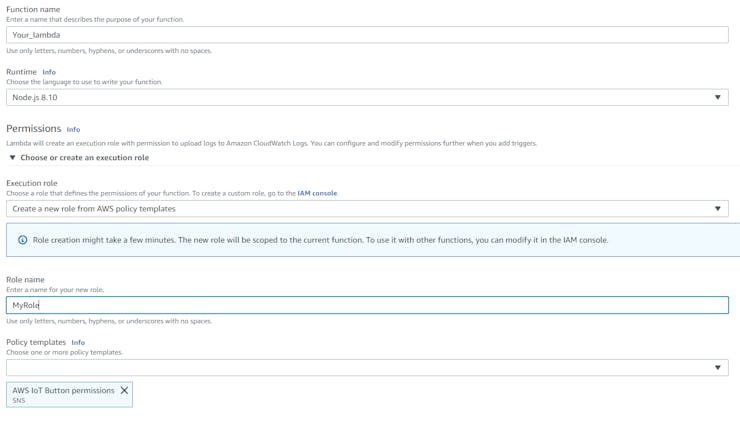
Task: Collapse the execution role section triangle
Action: [x=12, y=158]
